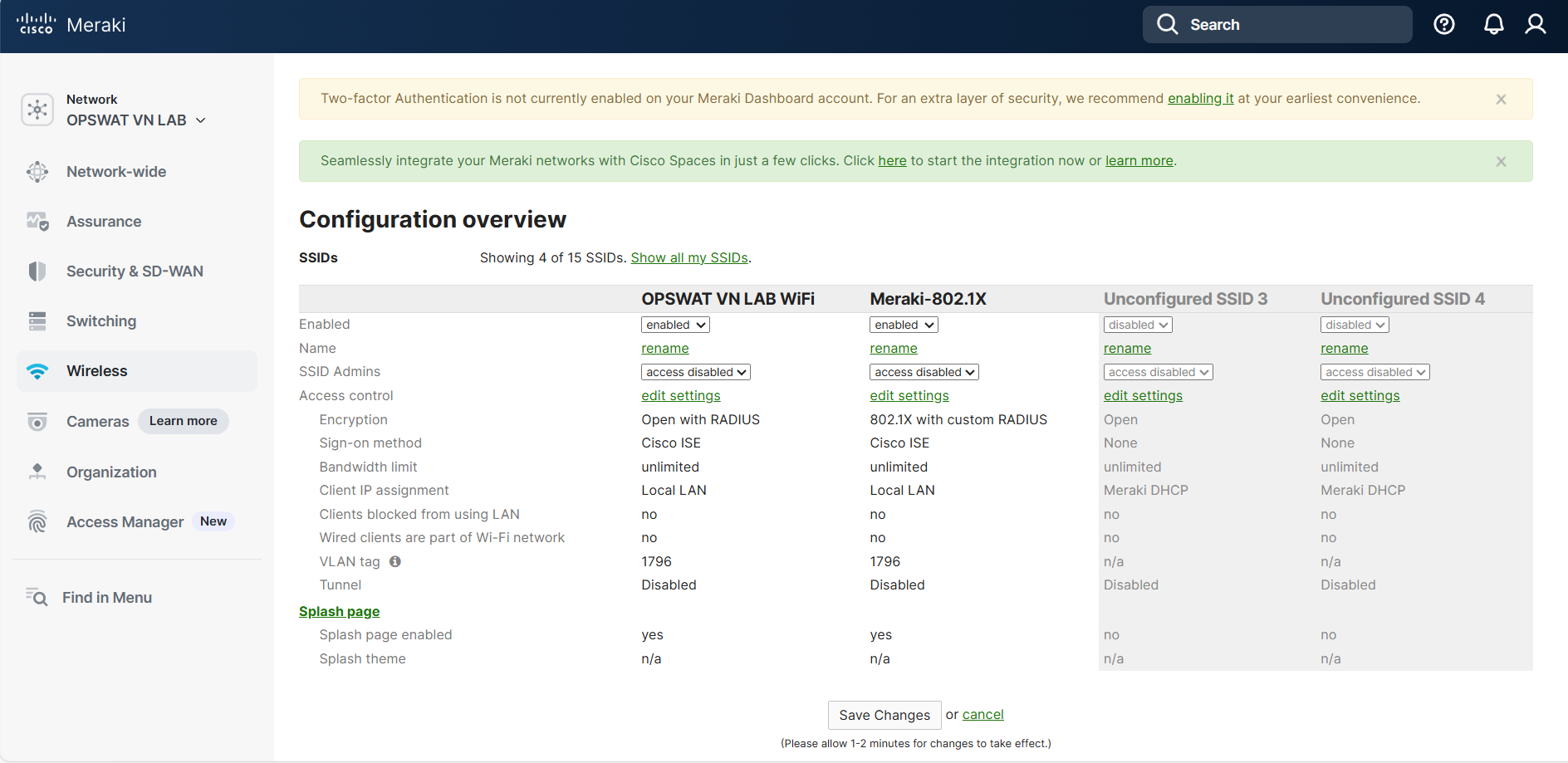This screenshot has width=1568, height=763.
Task: Click rename for Meraki-802.1X
Action: coord(894,349)
